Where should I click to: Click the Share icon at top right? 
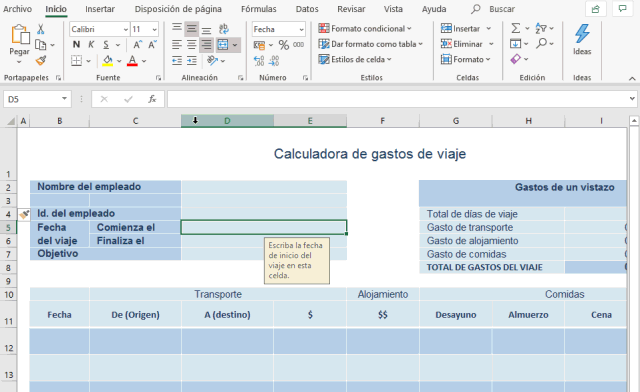596,9
